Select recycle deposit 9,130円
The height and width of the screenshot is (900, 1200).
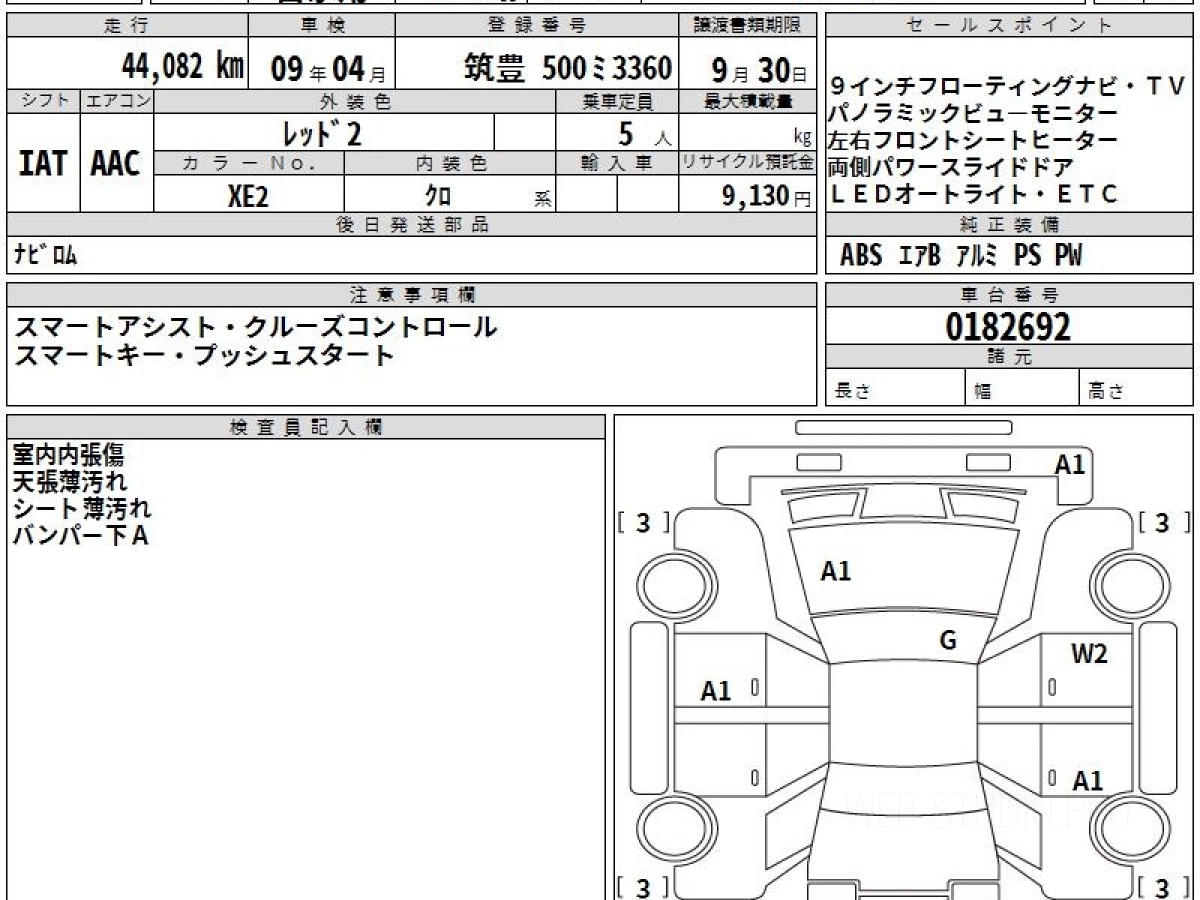[x=767, y=196]
